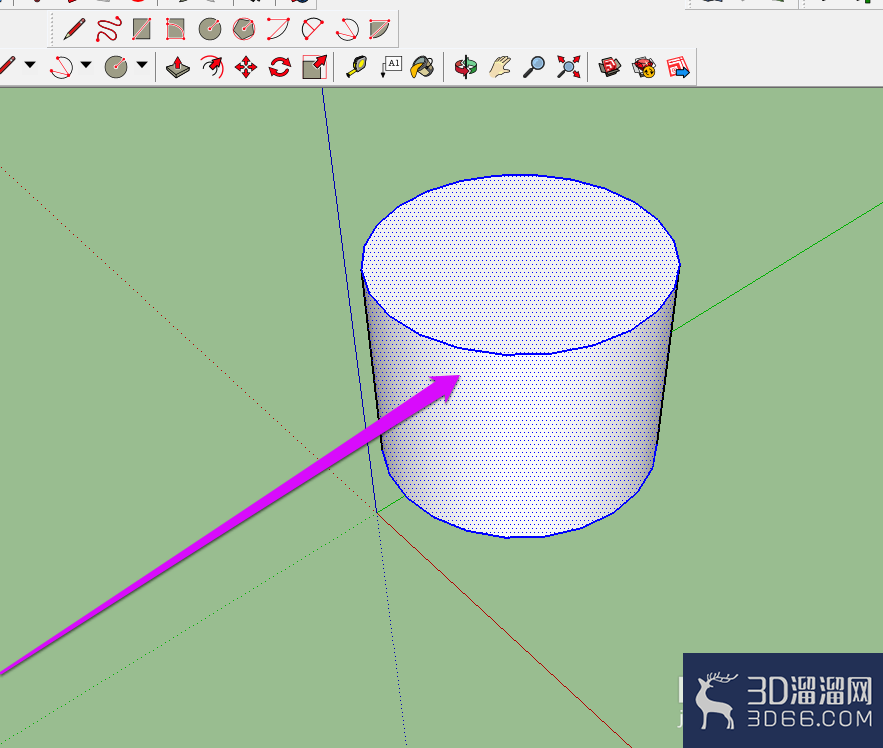The height and width of the screenshot is (748, 883).
Task: Select the Line pencil tool
Action: tap(74, 29)
